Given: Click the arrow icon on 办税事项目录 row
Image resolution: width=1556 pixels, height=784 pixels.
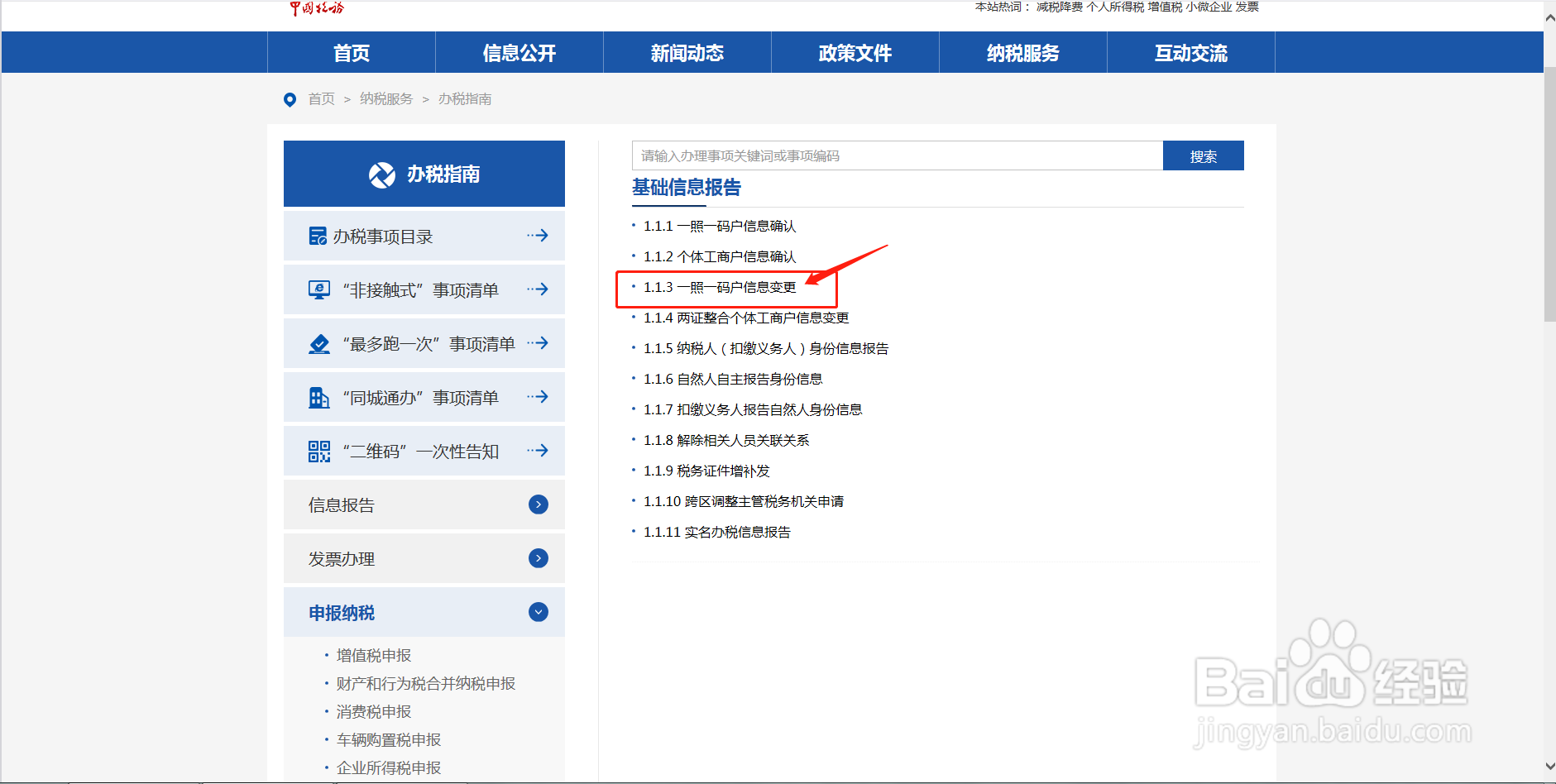Looking at the screenshot, I should [538, 236].
